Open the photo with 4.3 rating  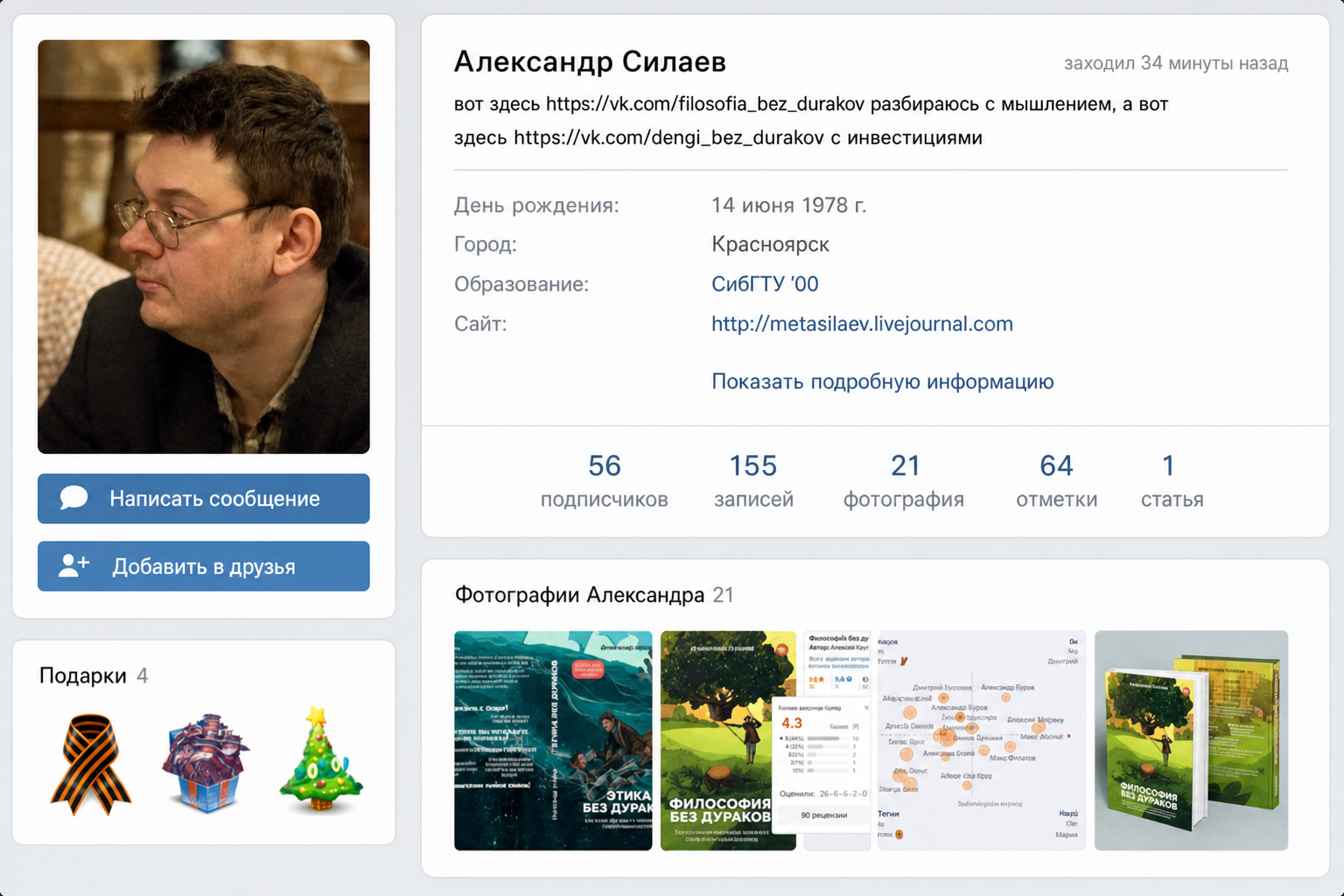pos(766,740)
